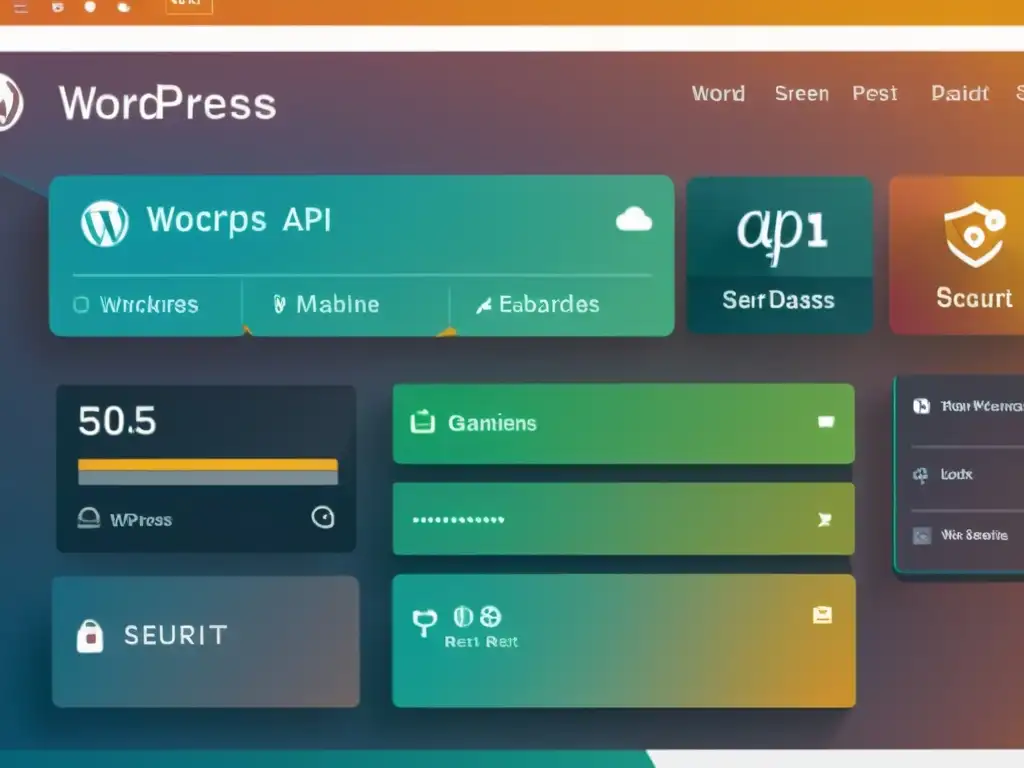
Task: Open the Paidt menu item
Action: point(960,93)
